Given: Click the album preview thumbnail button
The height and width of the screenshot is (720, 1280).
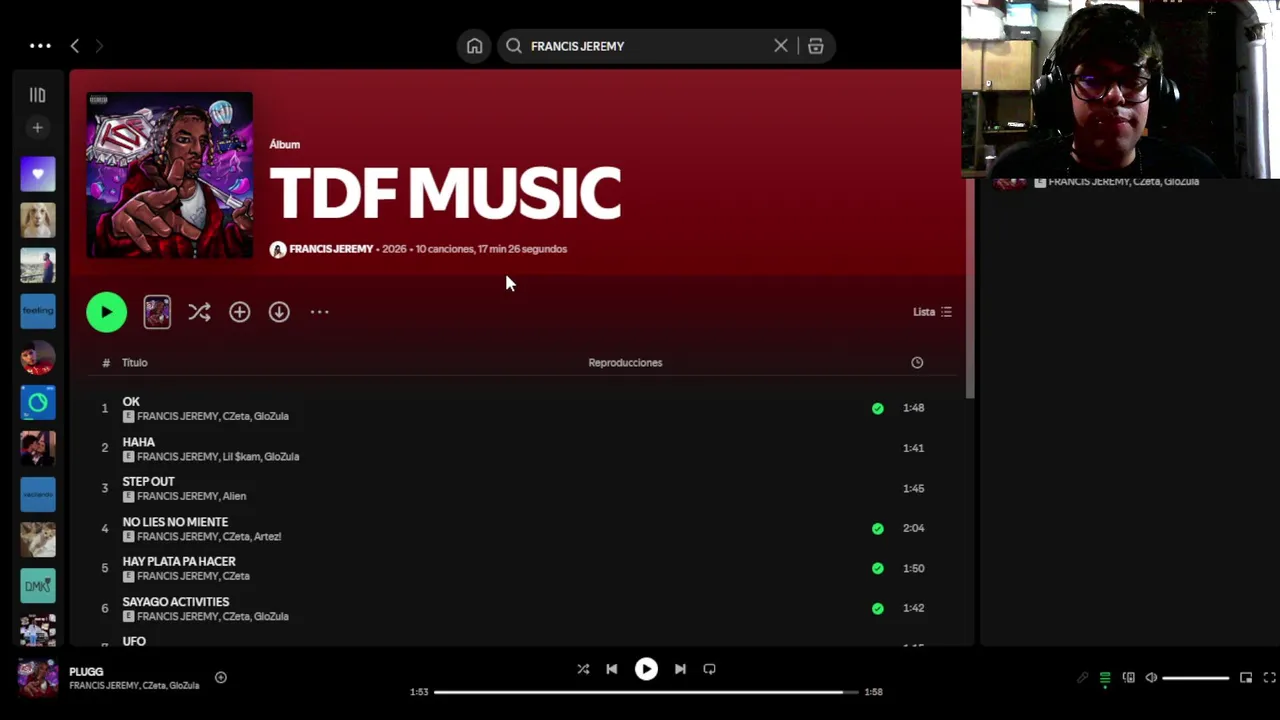Looking at the screenshot, I should coord(157,312).
